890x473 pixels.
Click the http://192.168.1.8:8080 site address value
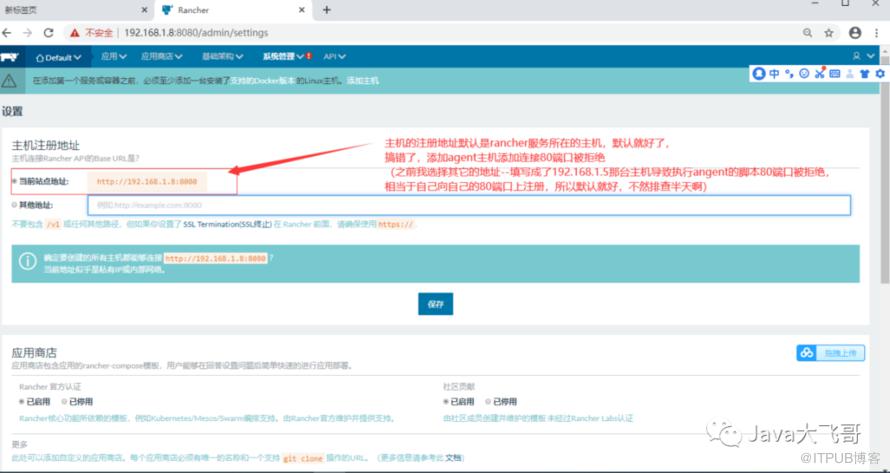pos(147,182)
